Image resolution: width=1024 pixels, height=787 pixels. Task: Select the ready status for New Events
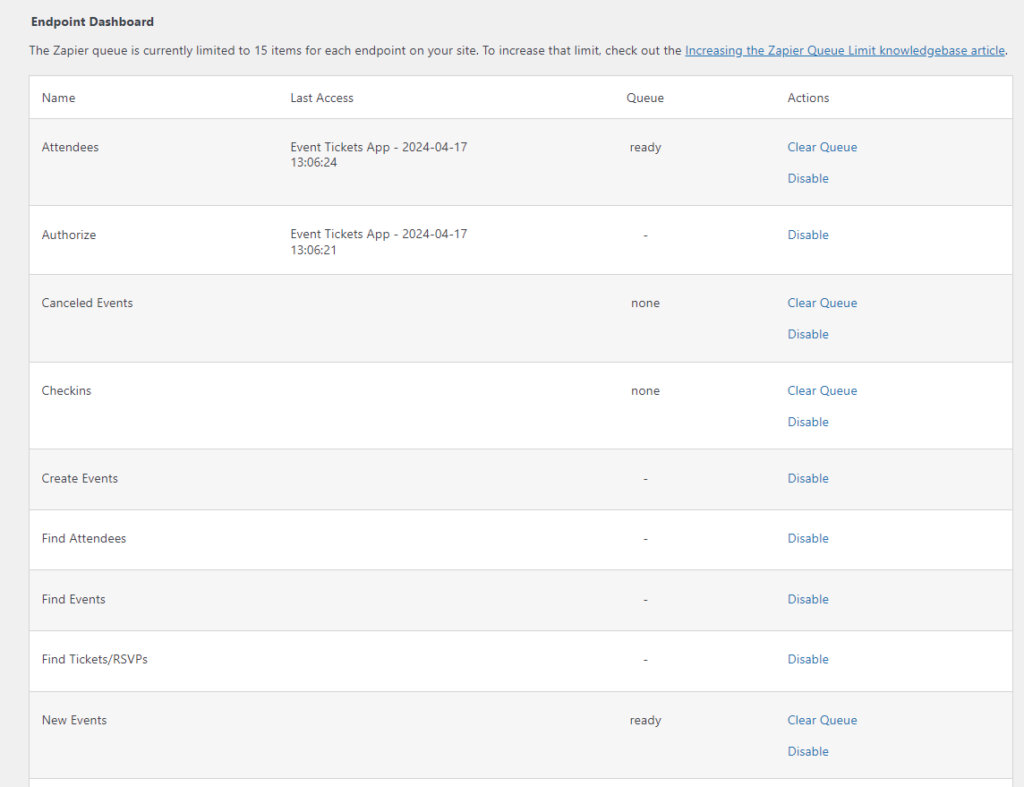pos(645,720)
